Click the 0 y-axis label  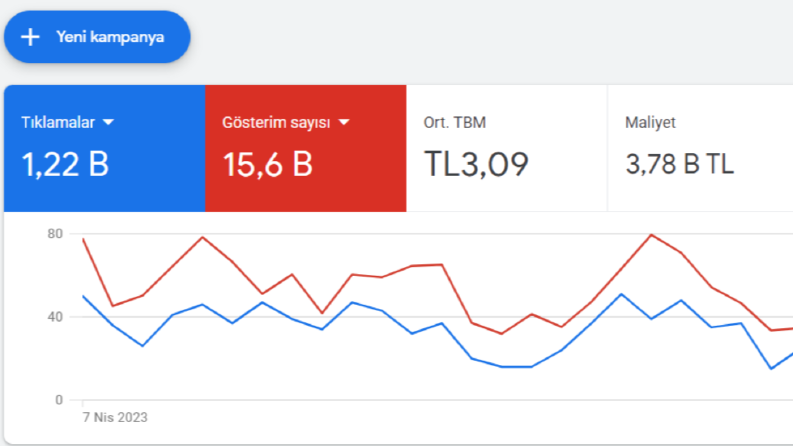(x=59, y=400)
